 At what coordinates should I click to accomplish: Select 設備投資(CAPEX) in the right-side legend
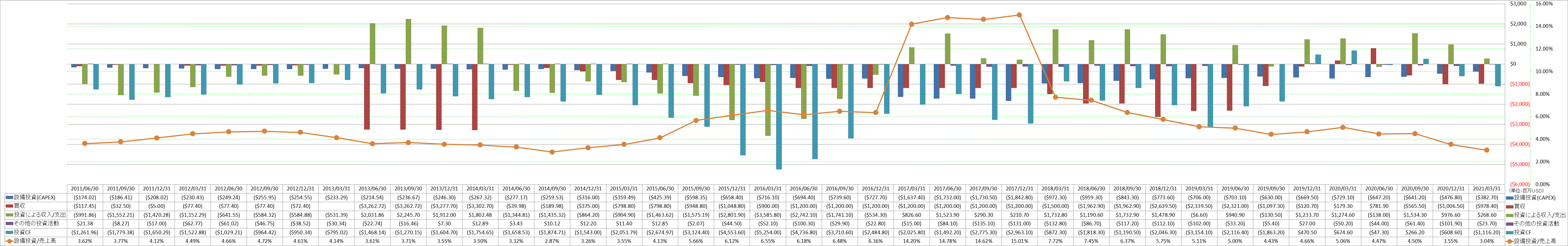(x=1534, y=198)
